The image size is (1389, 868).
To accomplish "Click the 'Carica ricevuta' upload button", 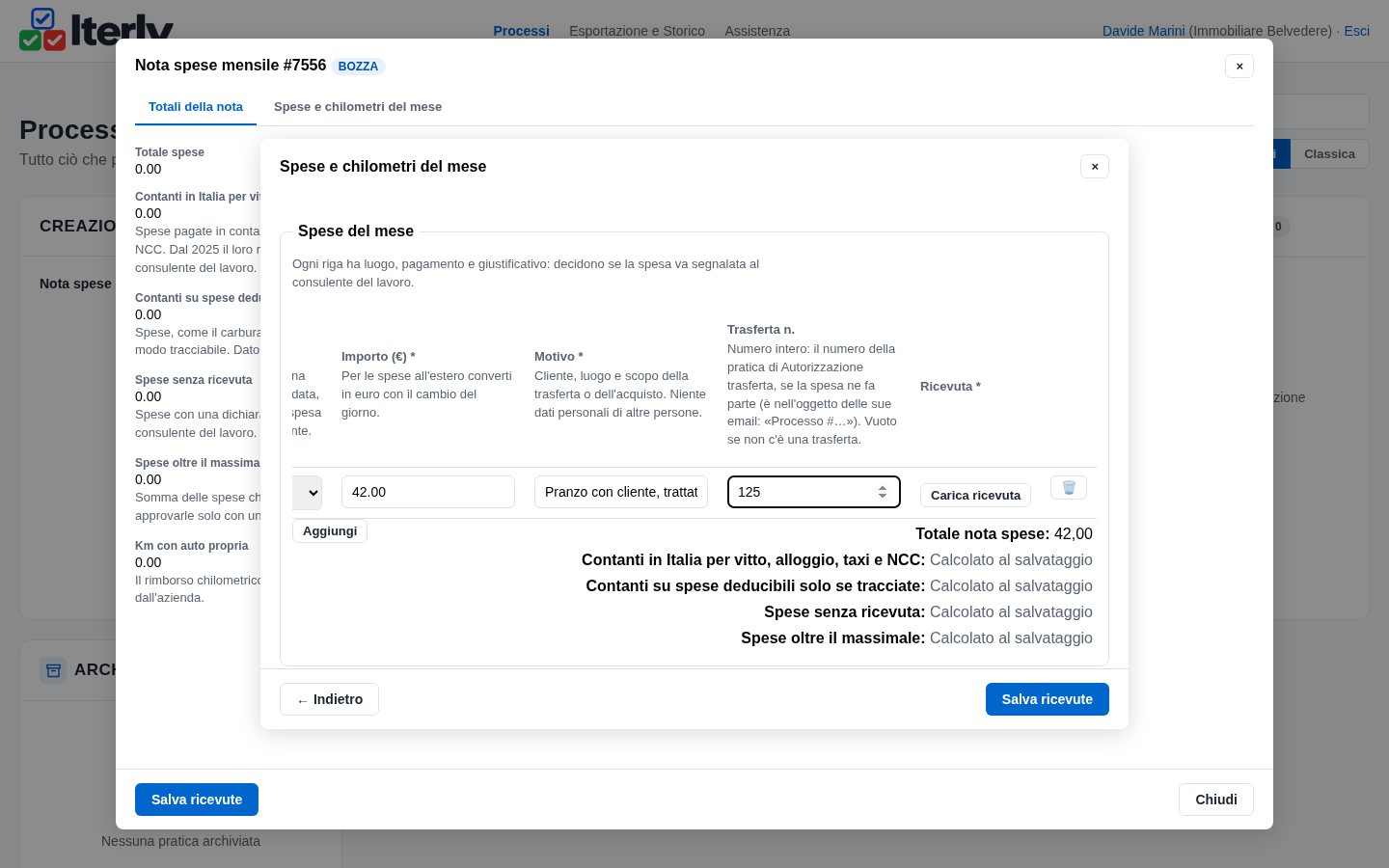I will 975,495.
